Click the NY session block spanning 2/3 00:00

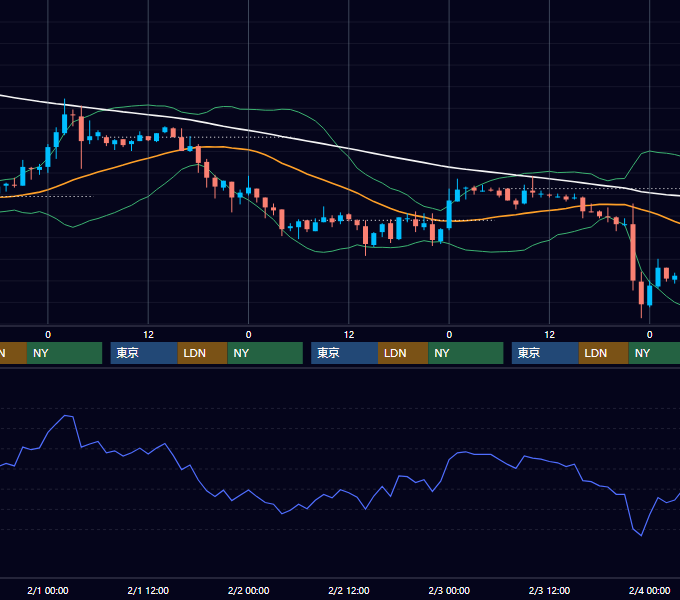tap(466, 353)
